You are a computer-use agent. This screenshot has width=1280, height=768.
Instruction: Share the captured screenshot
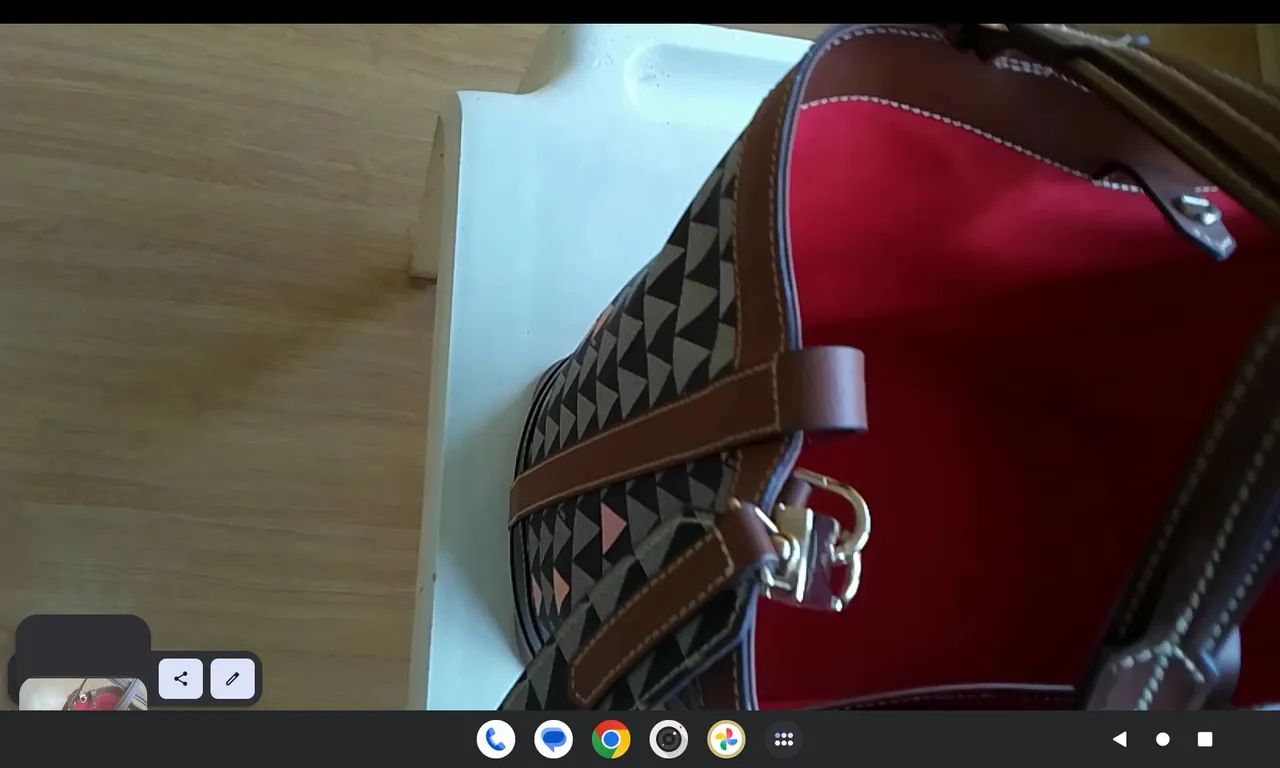click(181, 679)
